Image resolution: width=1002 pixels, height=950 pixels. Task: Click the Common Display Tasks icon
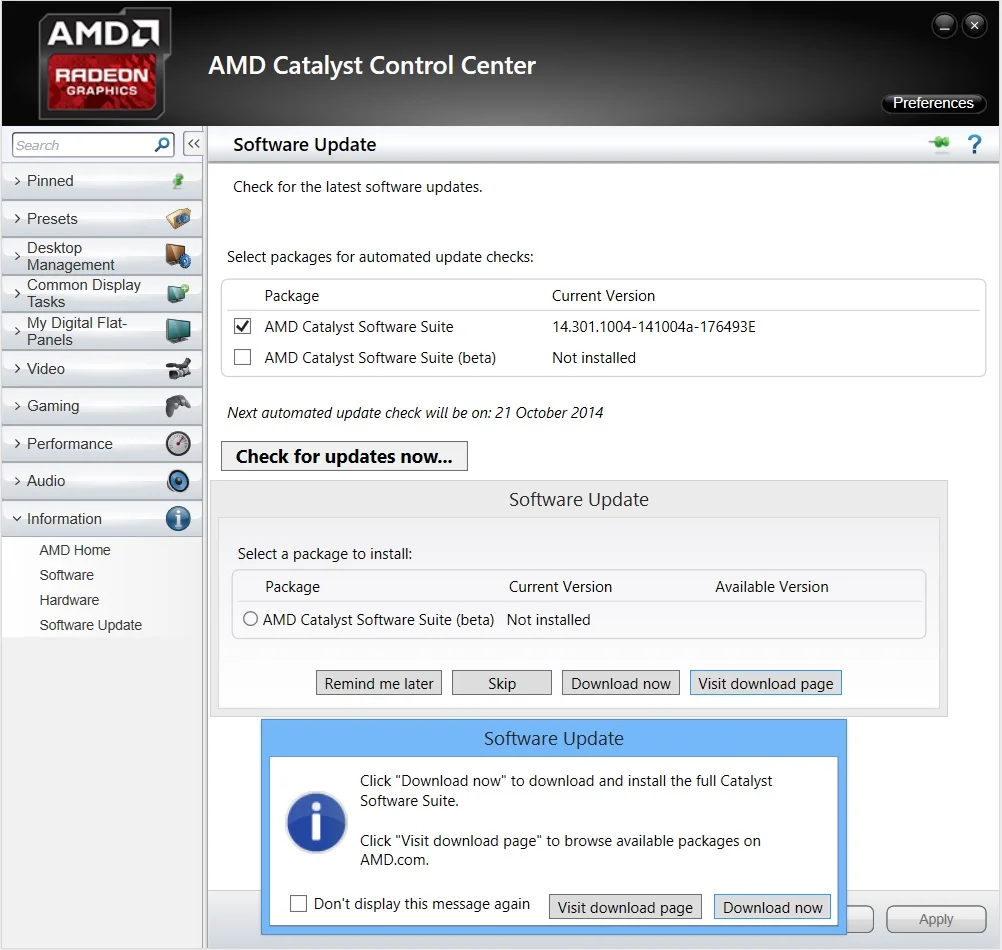pos(178,293)
